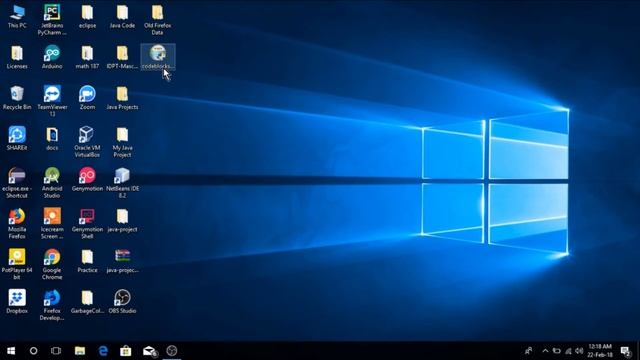Launch NetBeans IDE 8.2
The height and width of the screenshot is (360, 640).
122,183
